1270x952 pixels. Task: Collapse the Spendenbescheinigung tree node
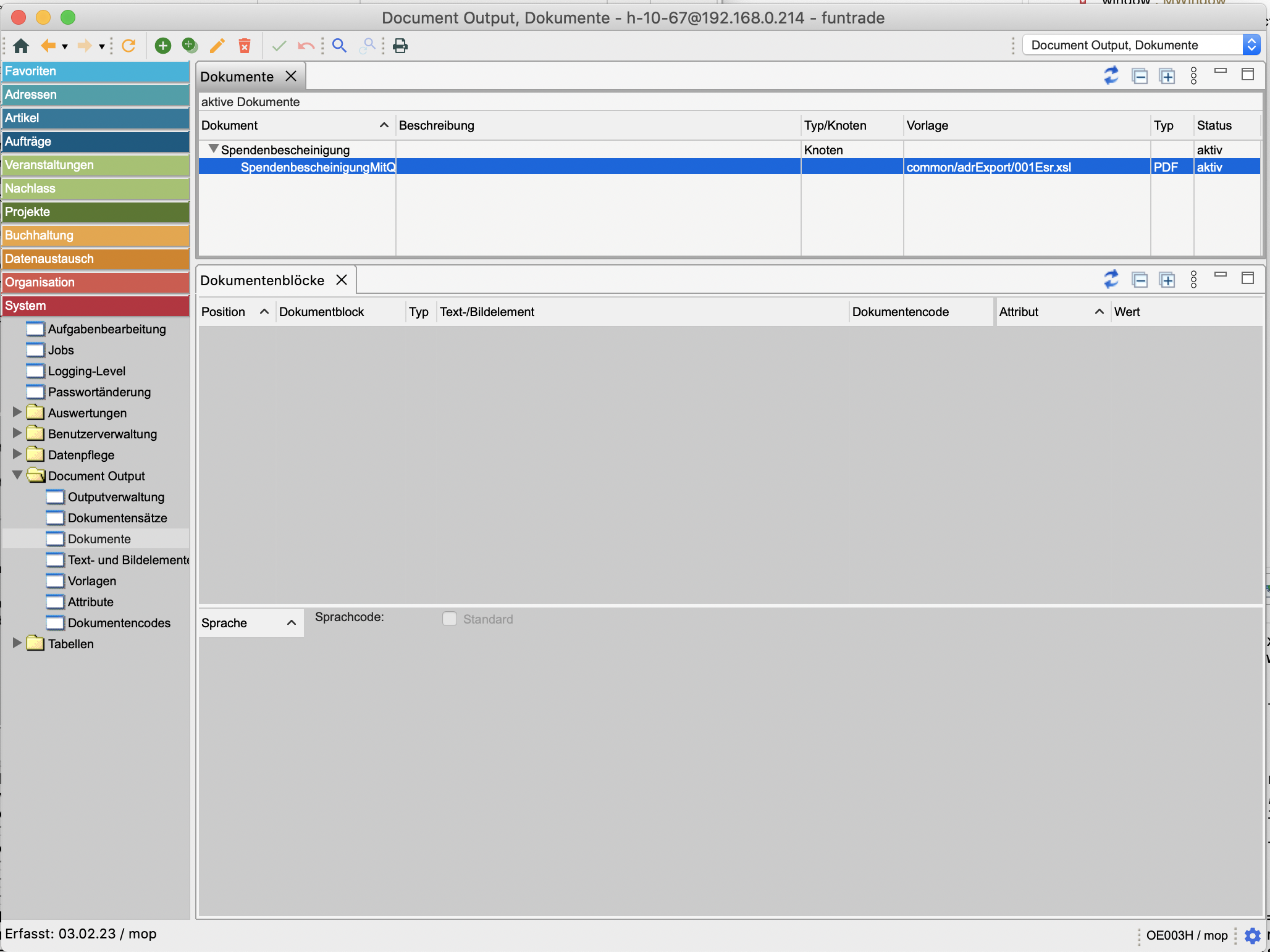[x=214, y=149]
